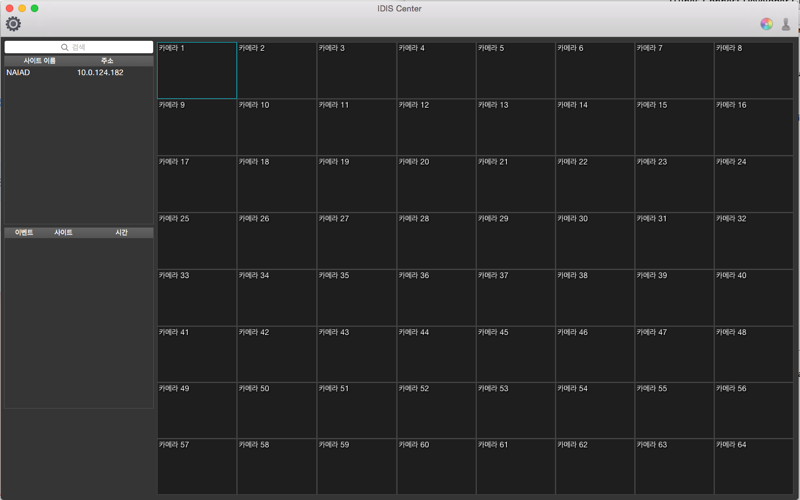Select the 카메라 64 pane

tap(754, 466)
